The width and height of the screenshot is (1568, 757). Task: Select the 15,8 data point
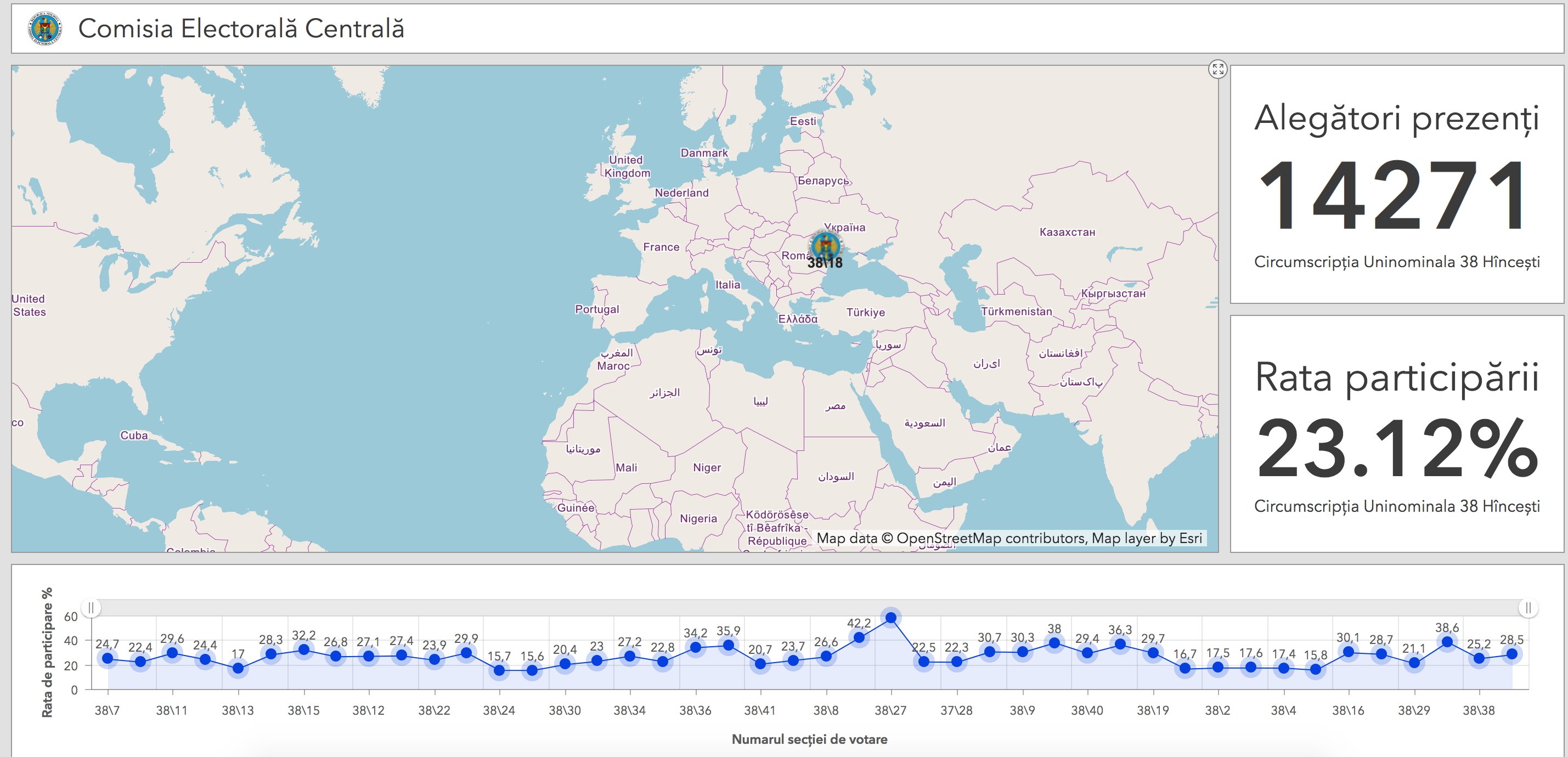click(x=1316, y=669)
